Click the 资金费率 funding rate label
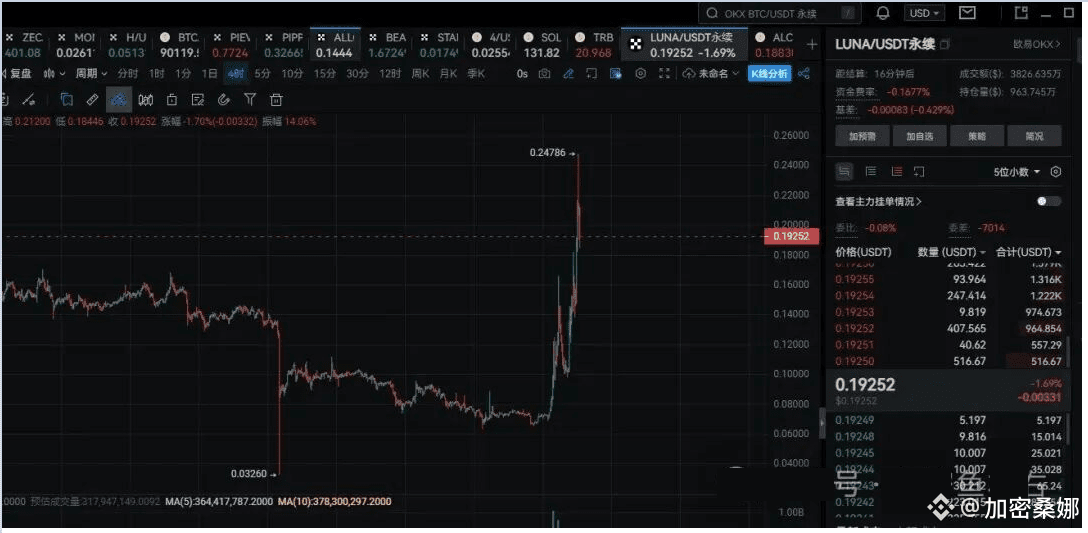This screenshot has height=533, width=1088. click(x=857, y=91)
